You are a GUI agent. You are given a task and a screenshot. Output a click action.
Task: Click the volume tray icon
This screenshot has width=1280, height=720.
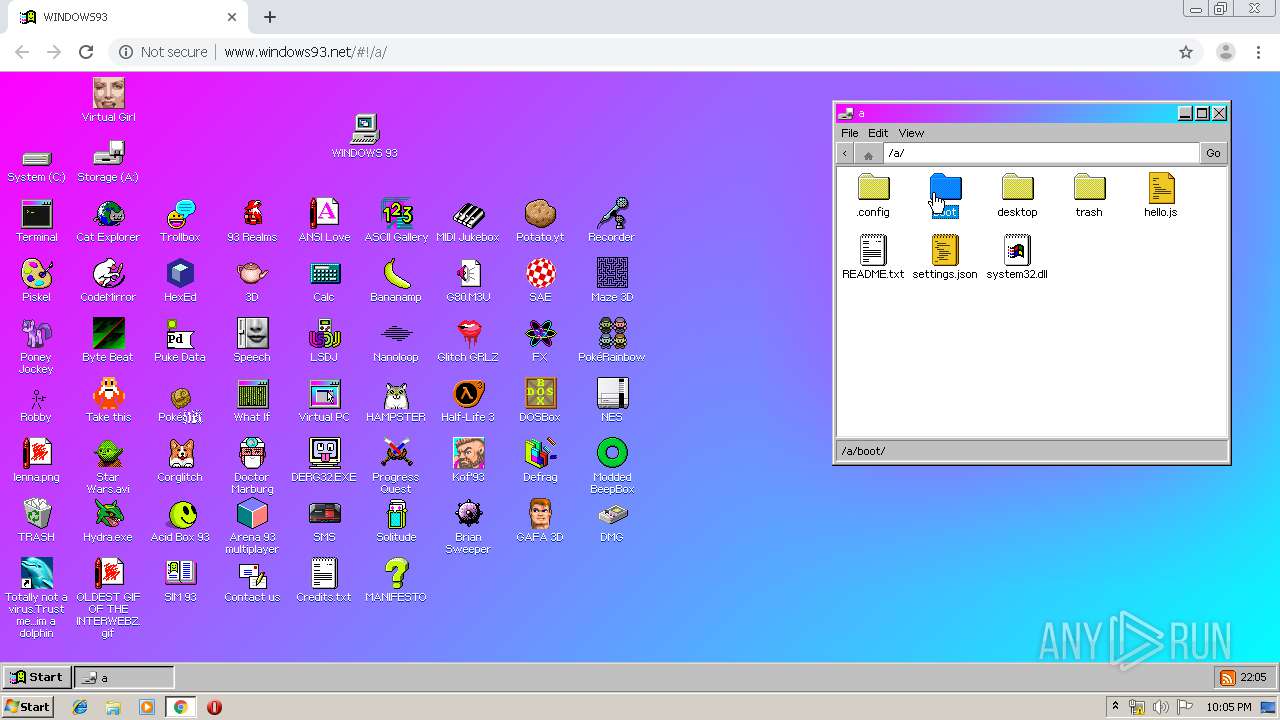pyautogui.click(x=1161, y=707)
